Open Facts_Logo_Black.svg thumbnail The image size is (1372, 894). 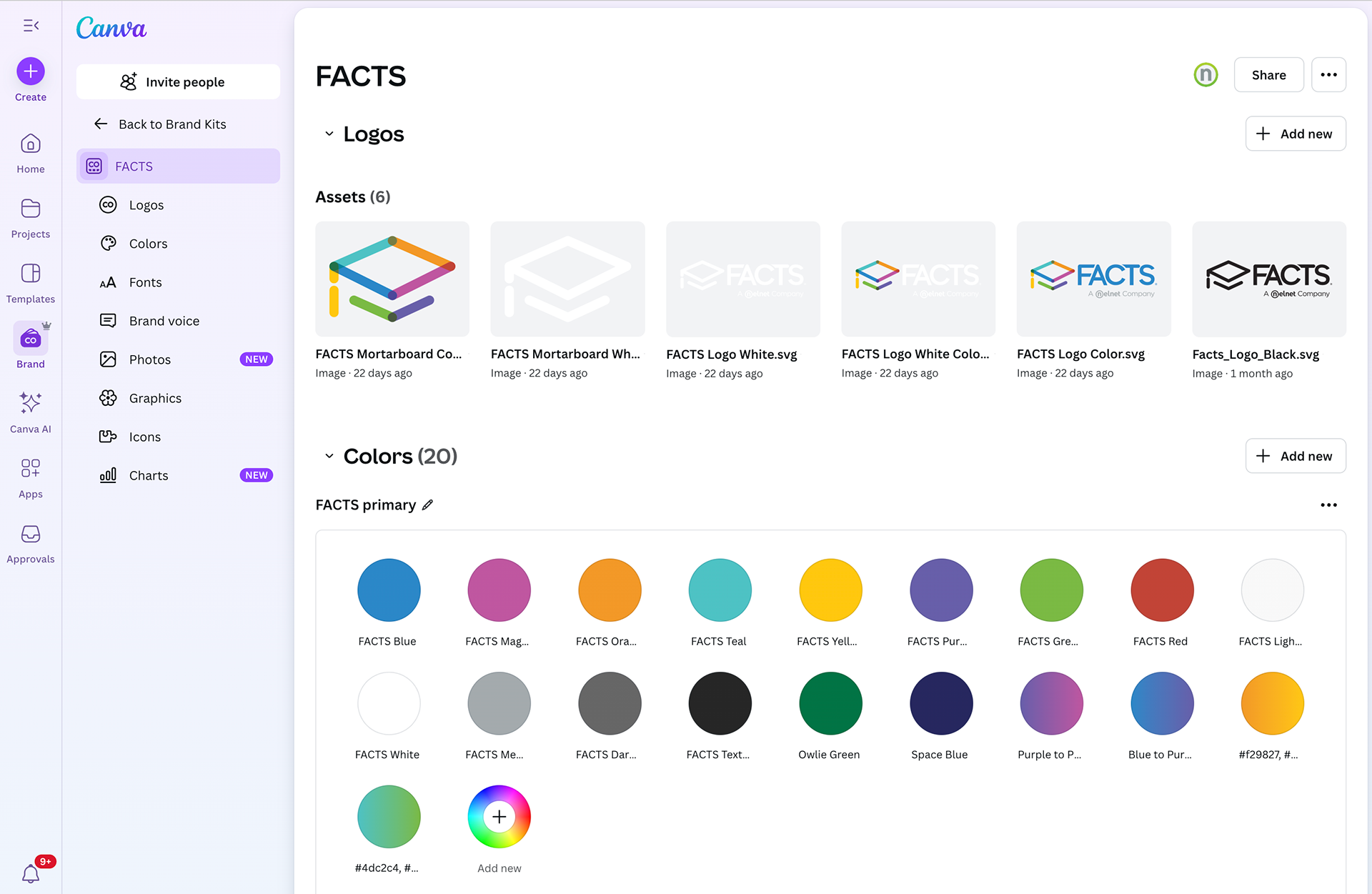(1269, 279)
